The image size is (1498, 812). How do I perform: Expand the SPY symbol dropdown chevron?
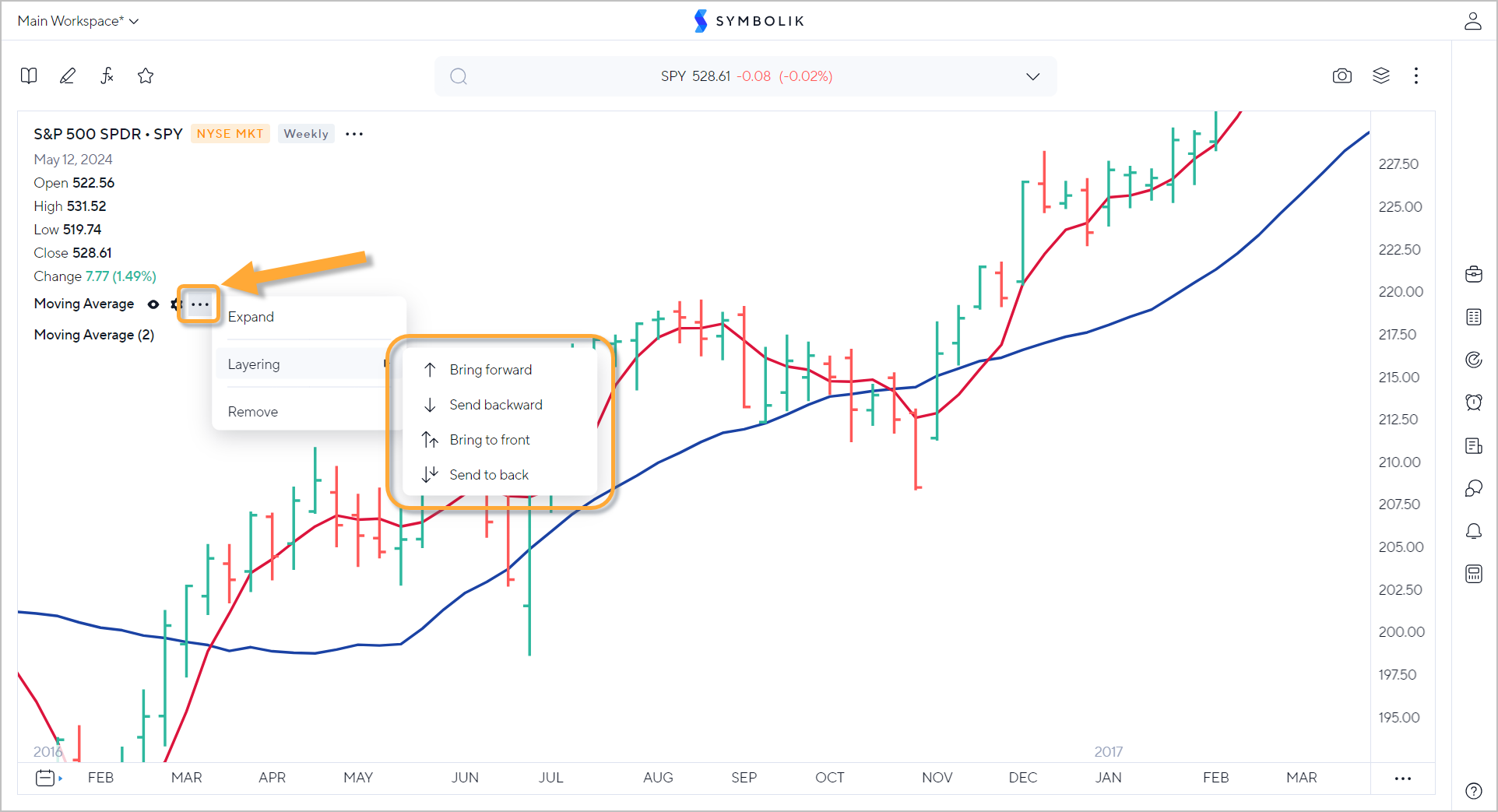click(x=1033, y=76)
